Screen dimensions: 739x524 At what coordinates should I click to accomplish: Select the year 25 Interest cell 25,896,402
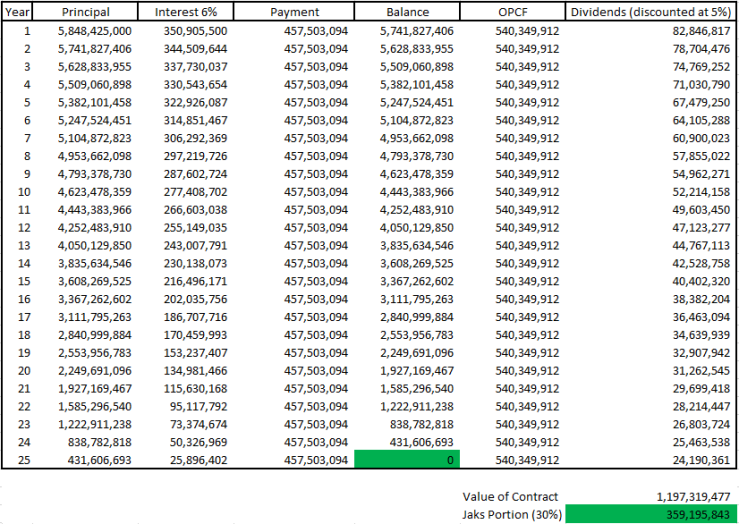193,459
